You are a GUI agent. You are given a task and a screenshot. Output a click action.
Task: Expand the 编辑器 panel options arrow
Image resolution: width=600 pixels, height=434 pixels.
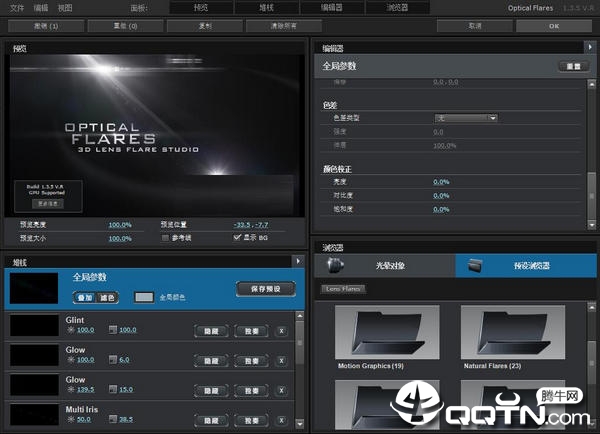590,47
